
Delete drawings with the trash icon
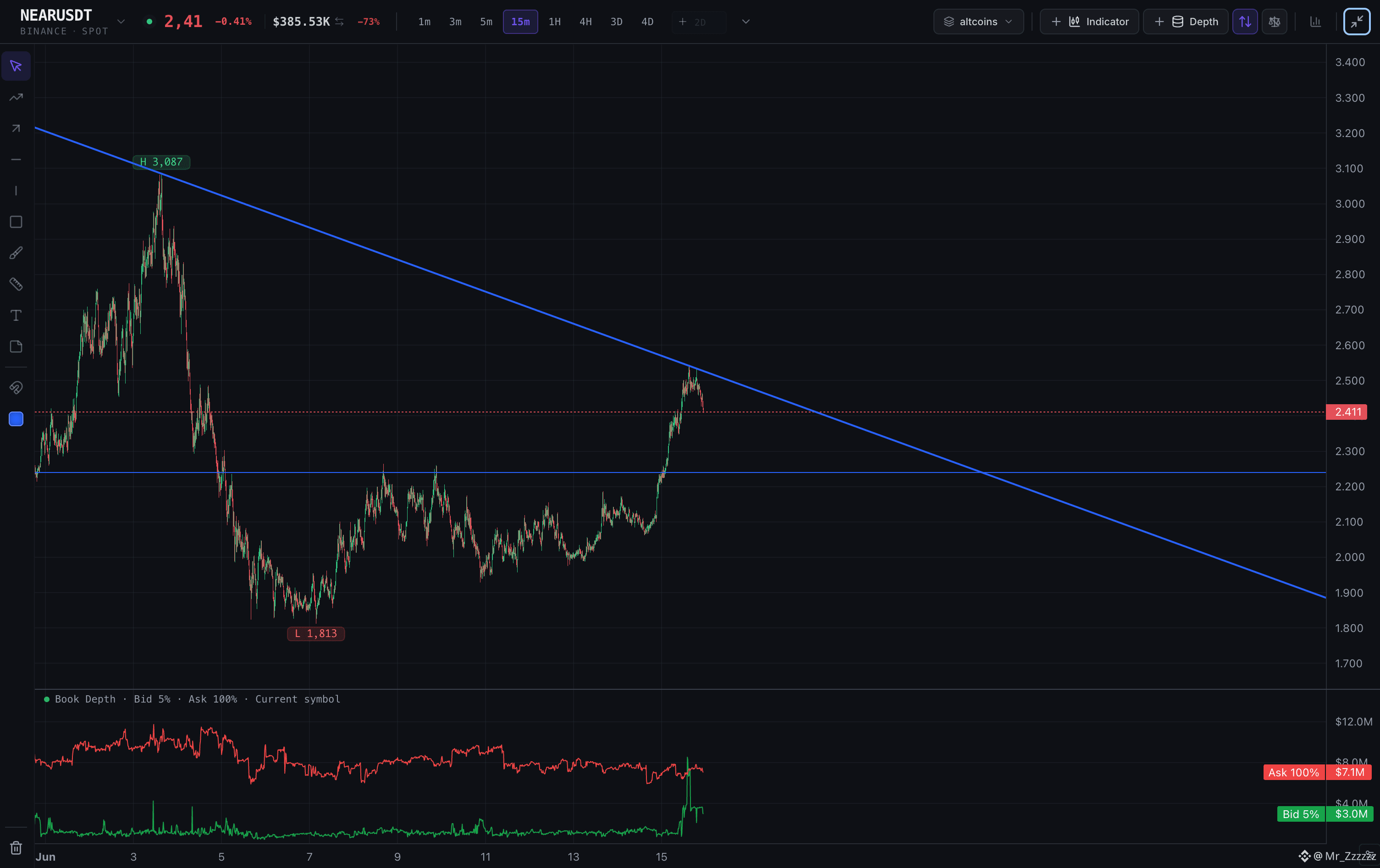(x=16, y=847)
